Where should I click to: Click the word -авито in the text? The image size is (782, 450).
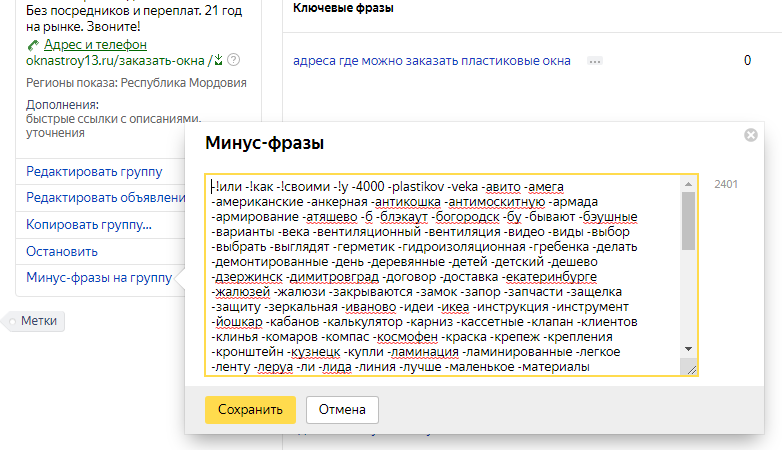501,187
